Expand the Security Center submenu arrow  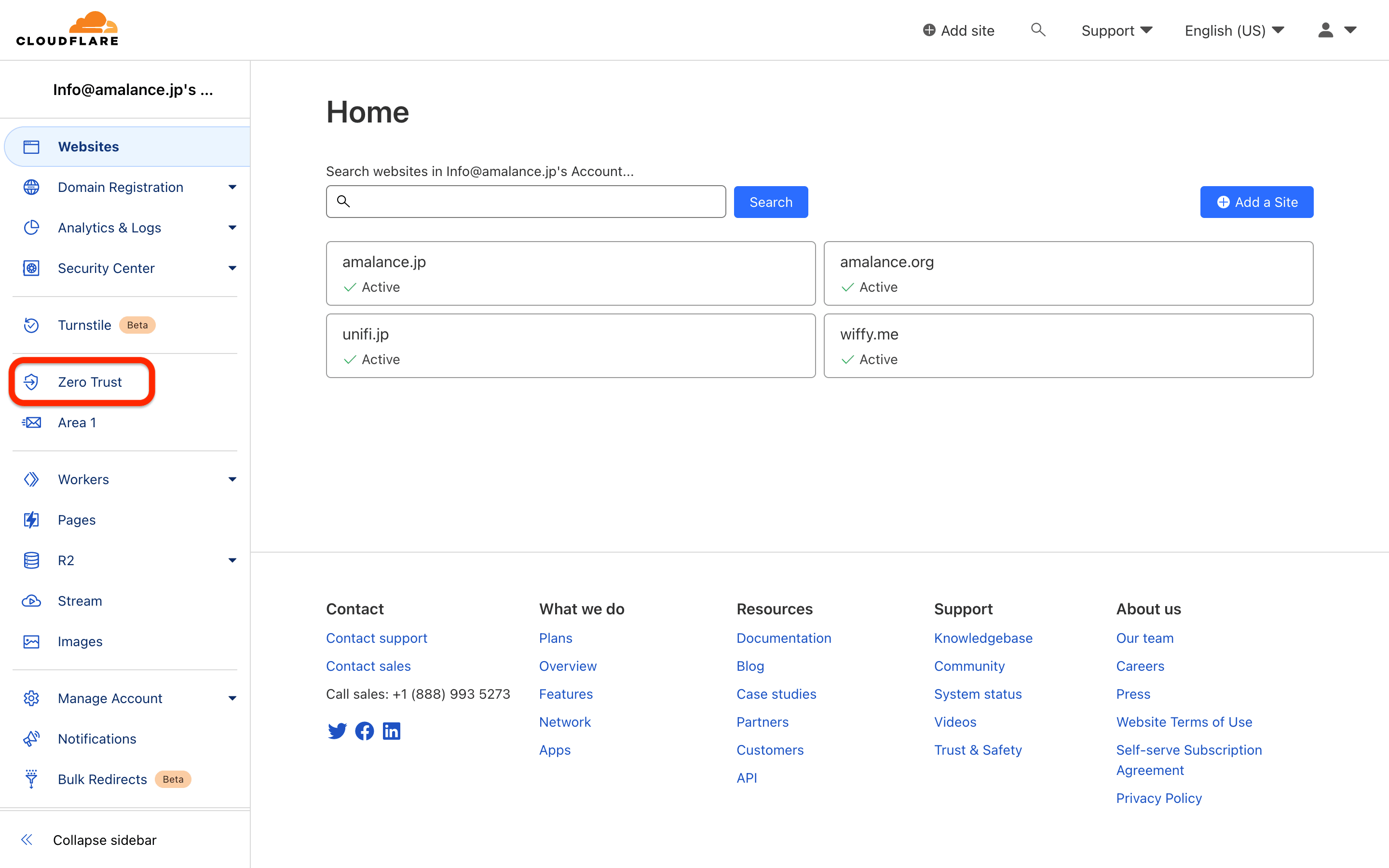point(232,268)
